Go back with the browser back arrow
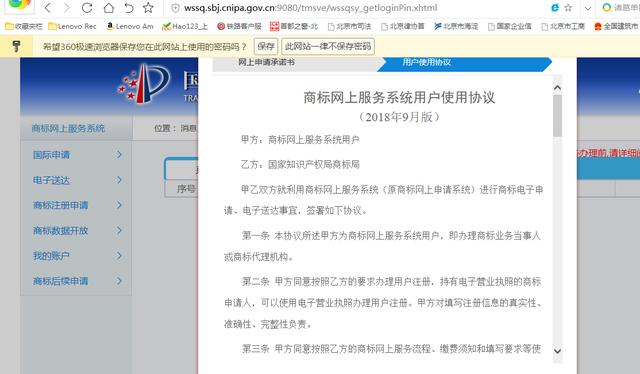Image resolution: width=640 pixels, height=374 pixels. [48, 7]
